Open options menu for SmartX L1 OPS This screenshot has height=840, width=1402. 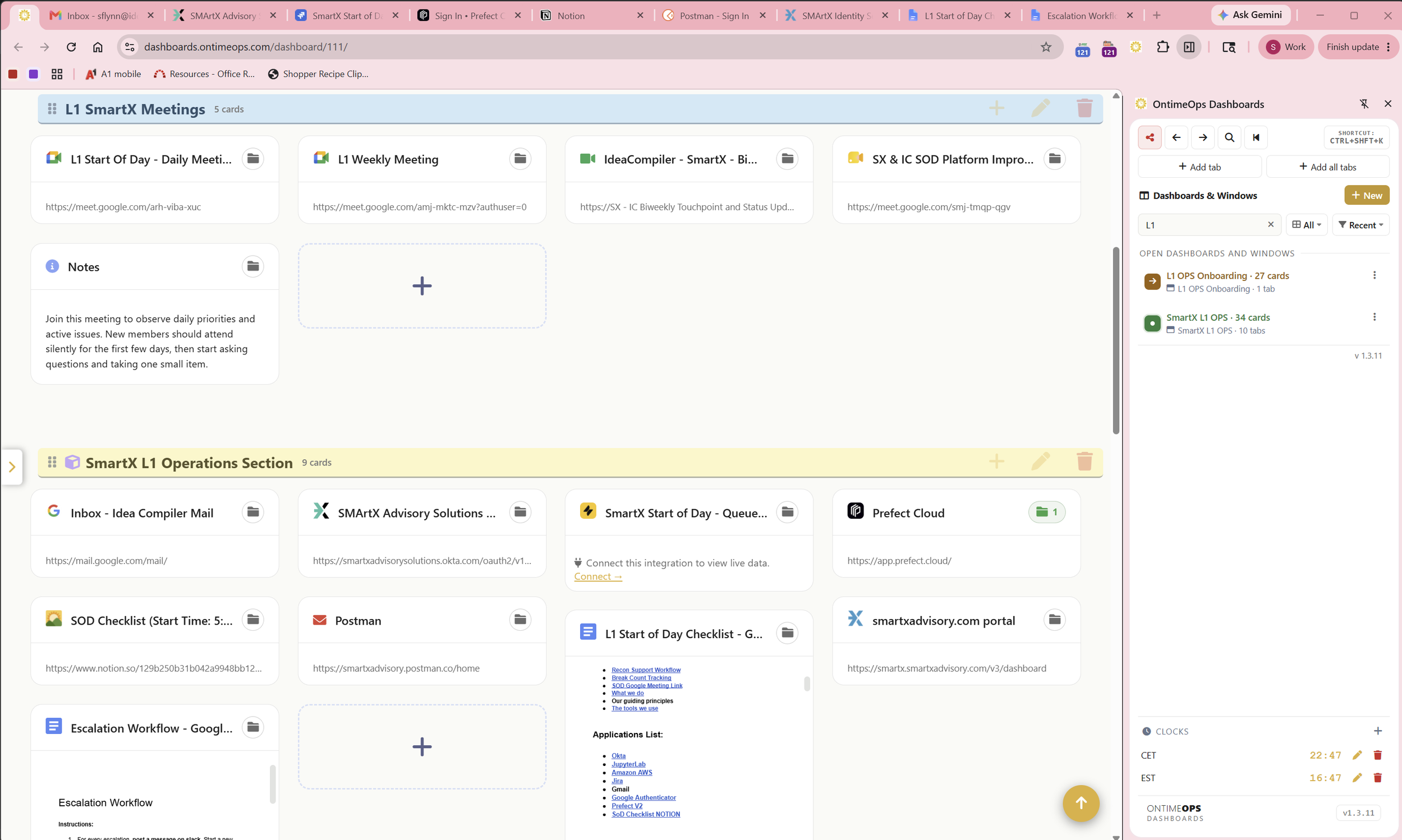[x=1375, y=317]
